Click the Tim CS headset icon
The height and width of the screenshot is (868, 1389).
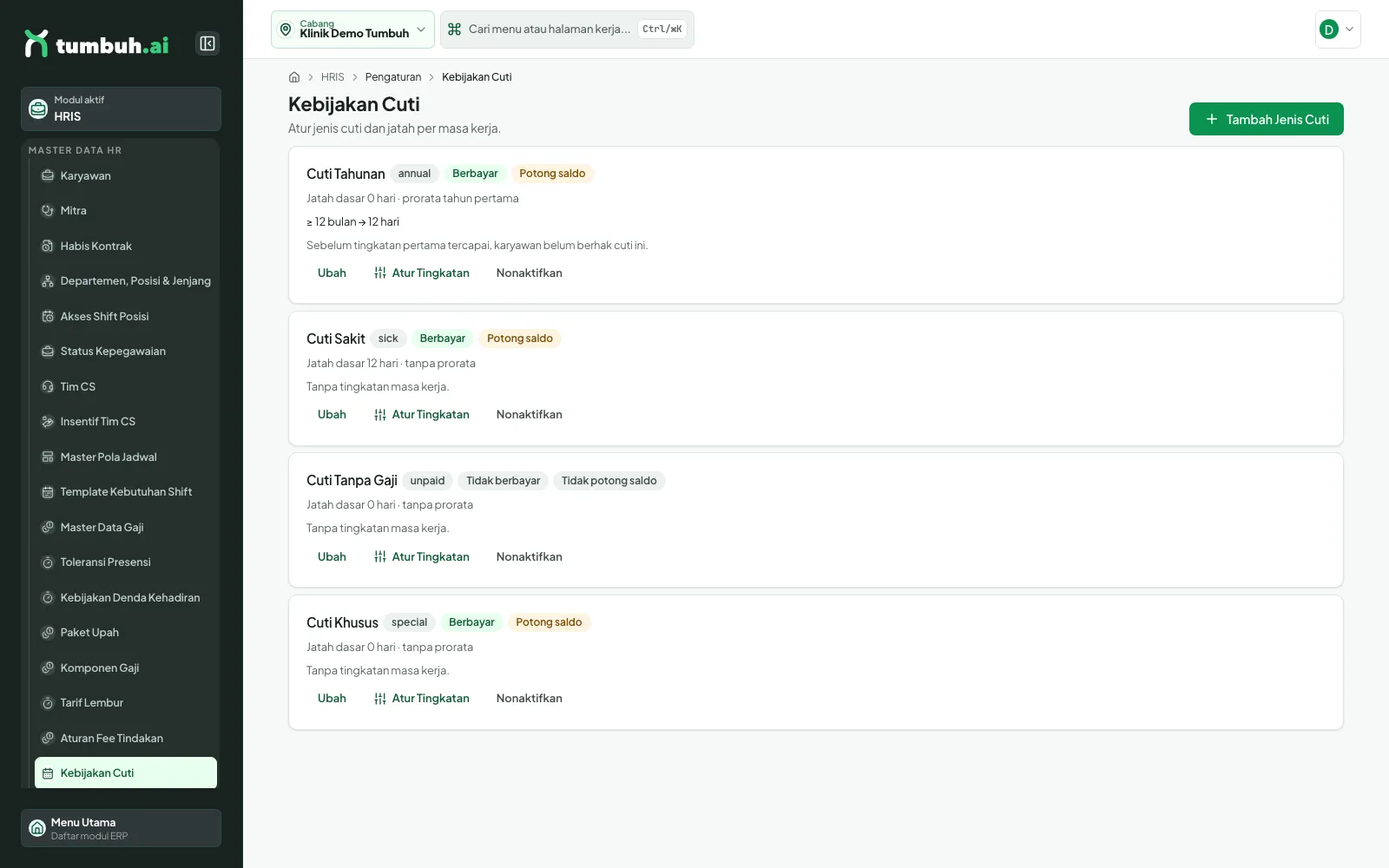pos(48,387)
